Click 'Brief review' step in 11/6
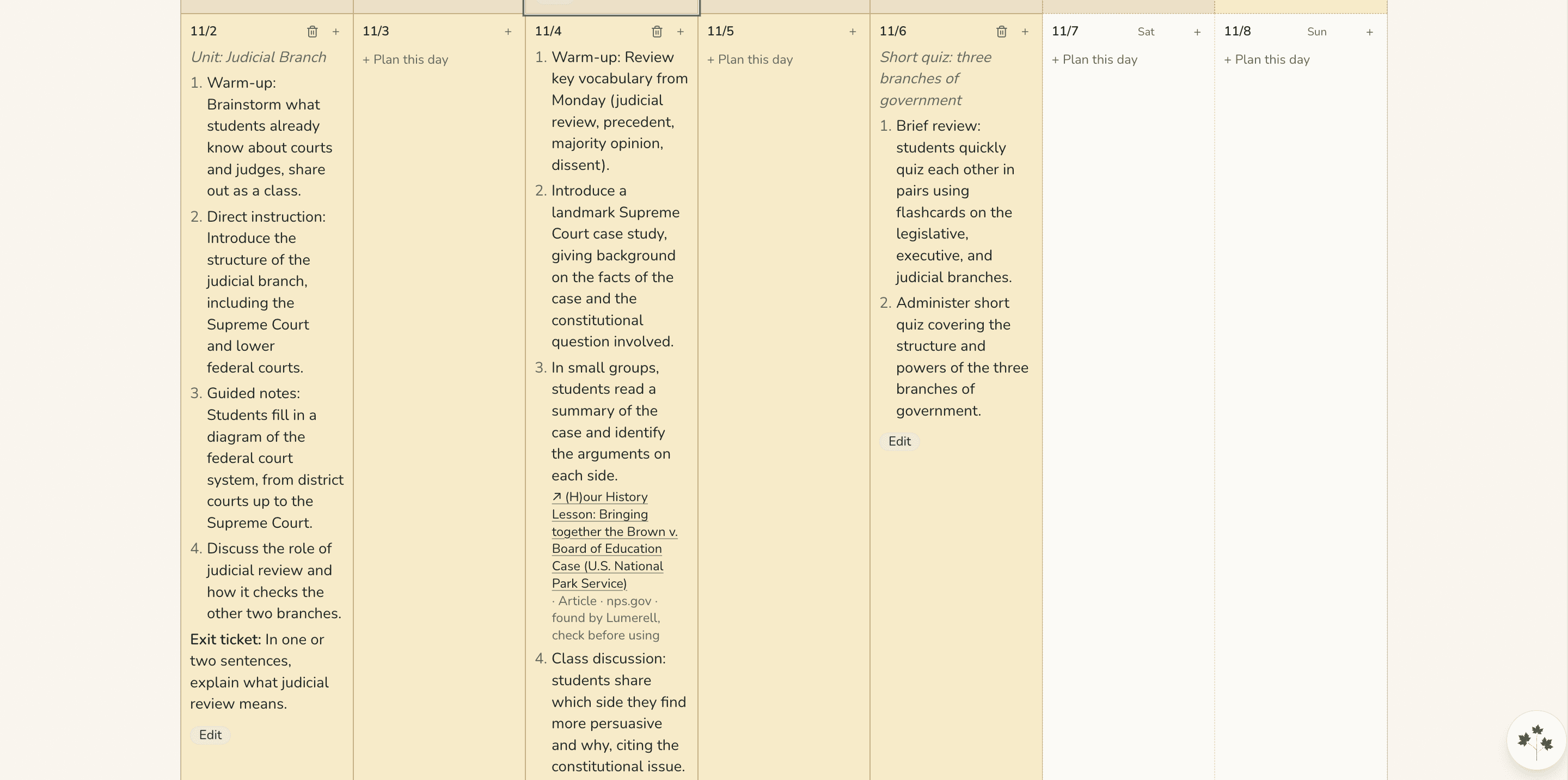This screenshot has height=780, width=1568. [954, 202]
